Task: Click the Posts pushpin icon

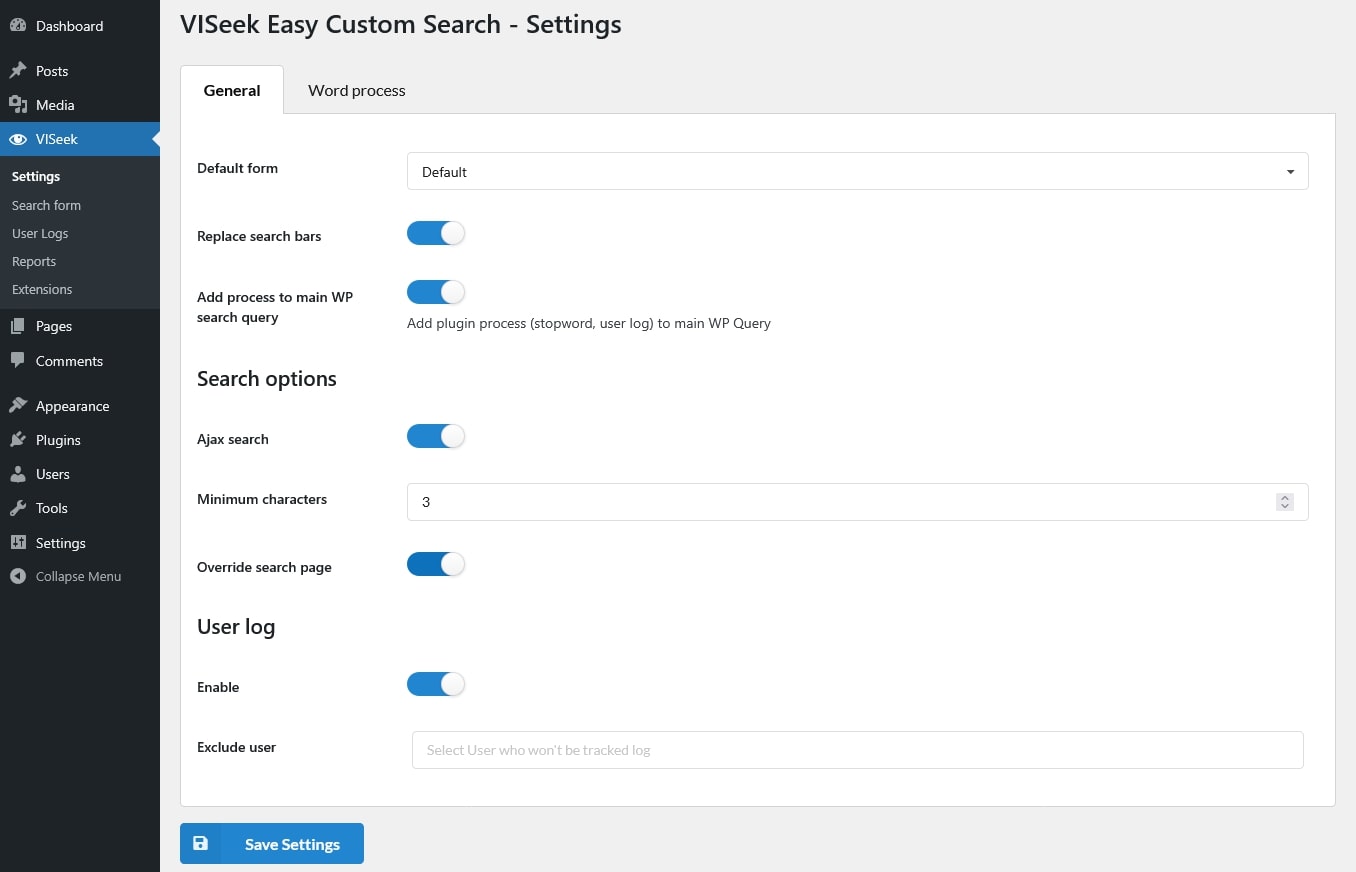Action: 18,71
